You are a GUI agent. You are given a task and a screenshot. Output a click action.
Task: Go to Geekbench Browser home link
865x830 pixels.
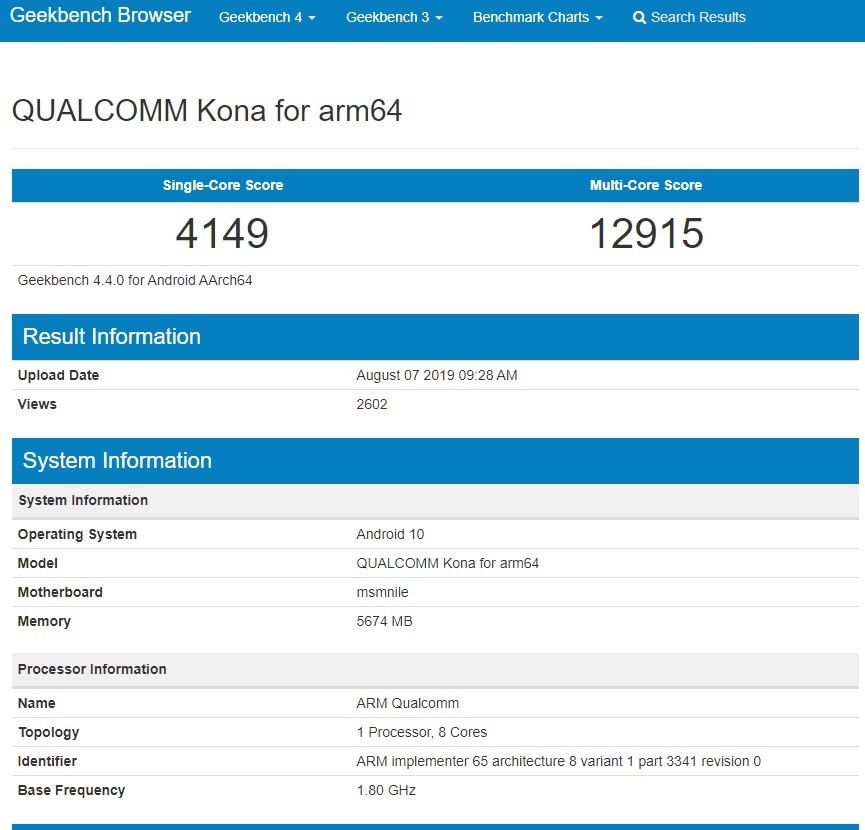tap(100, 15)
